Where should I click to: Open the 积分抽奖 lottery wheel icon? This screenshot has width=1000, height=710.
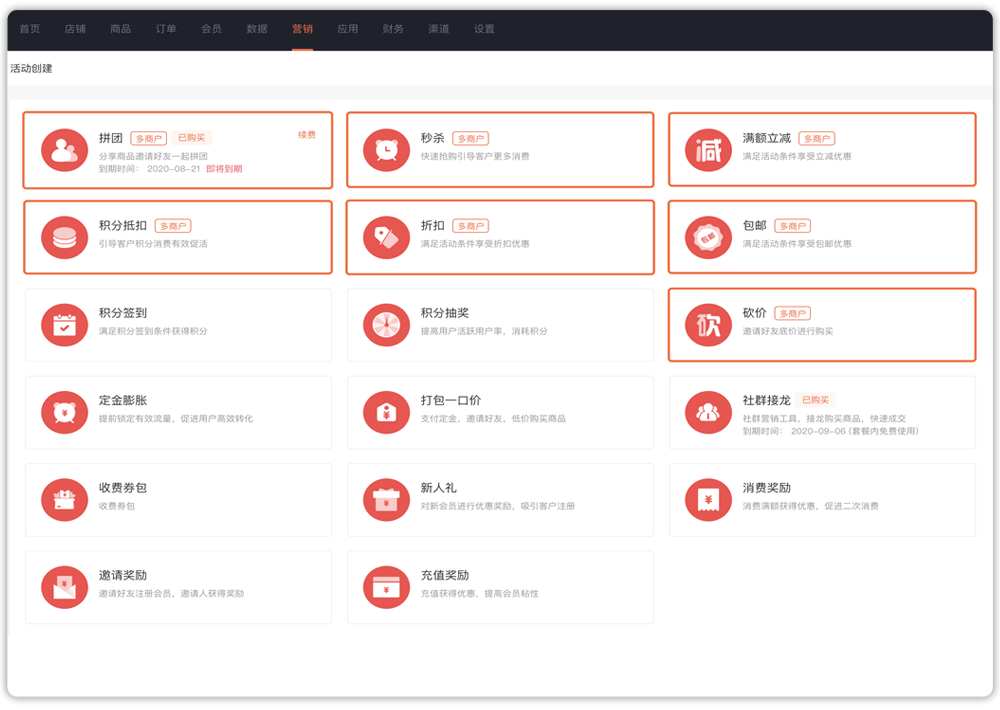(387, 325)
